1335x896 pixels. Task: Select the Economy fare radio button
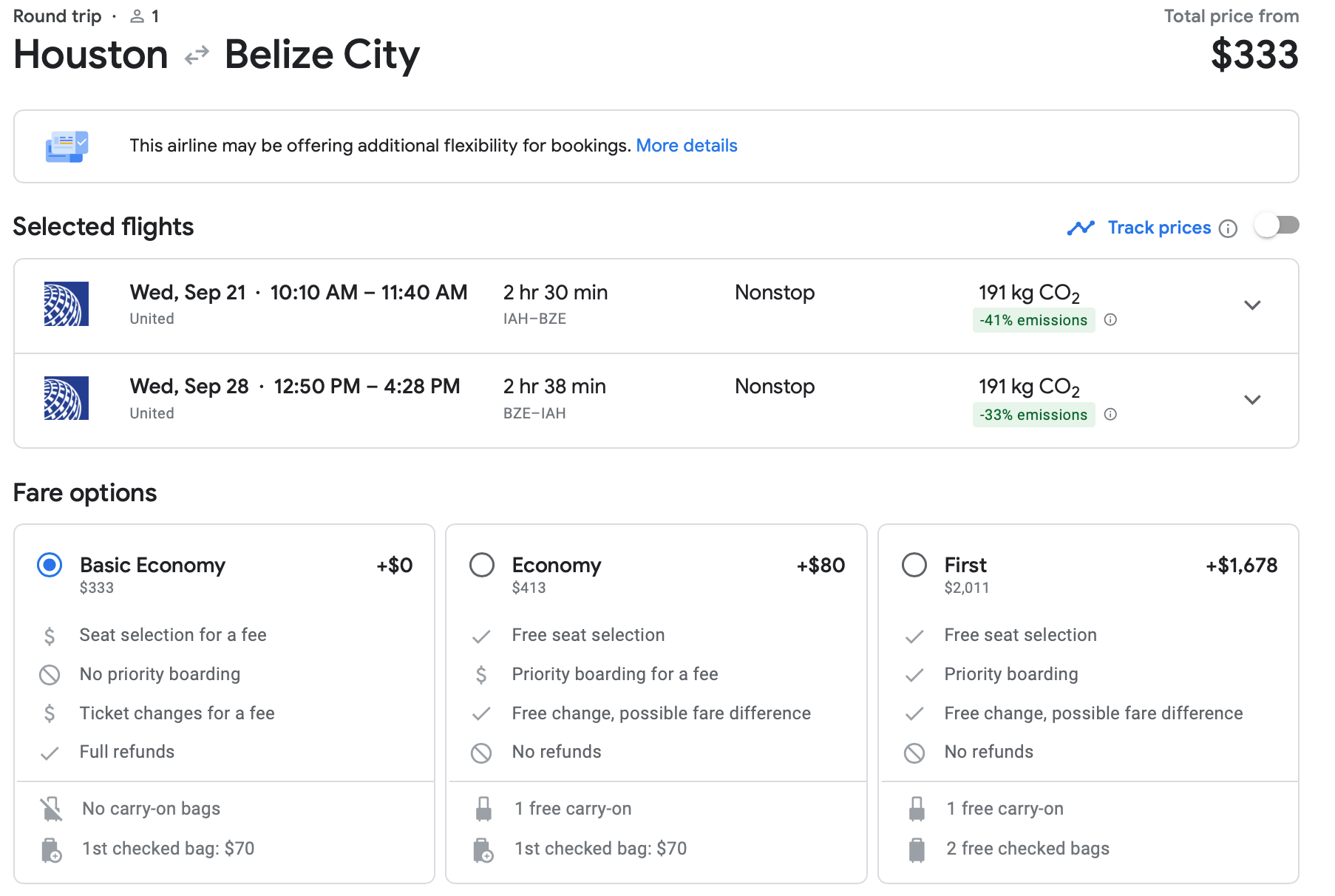point(482,566)
